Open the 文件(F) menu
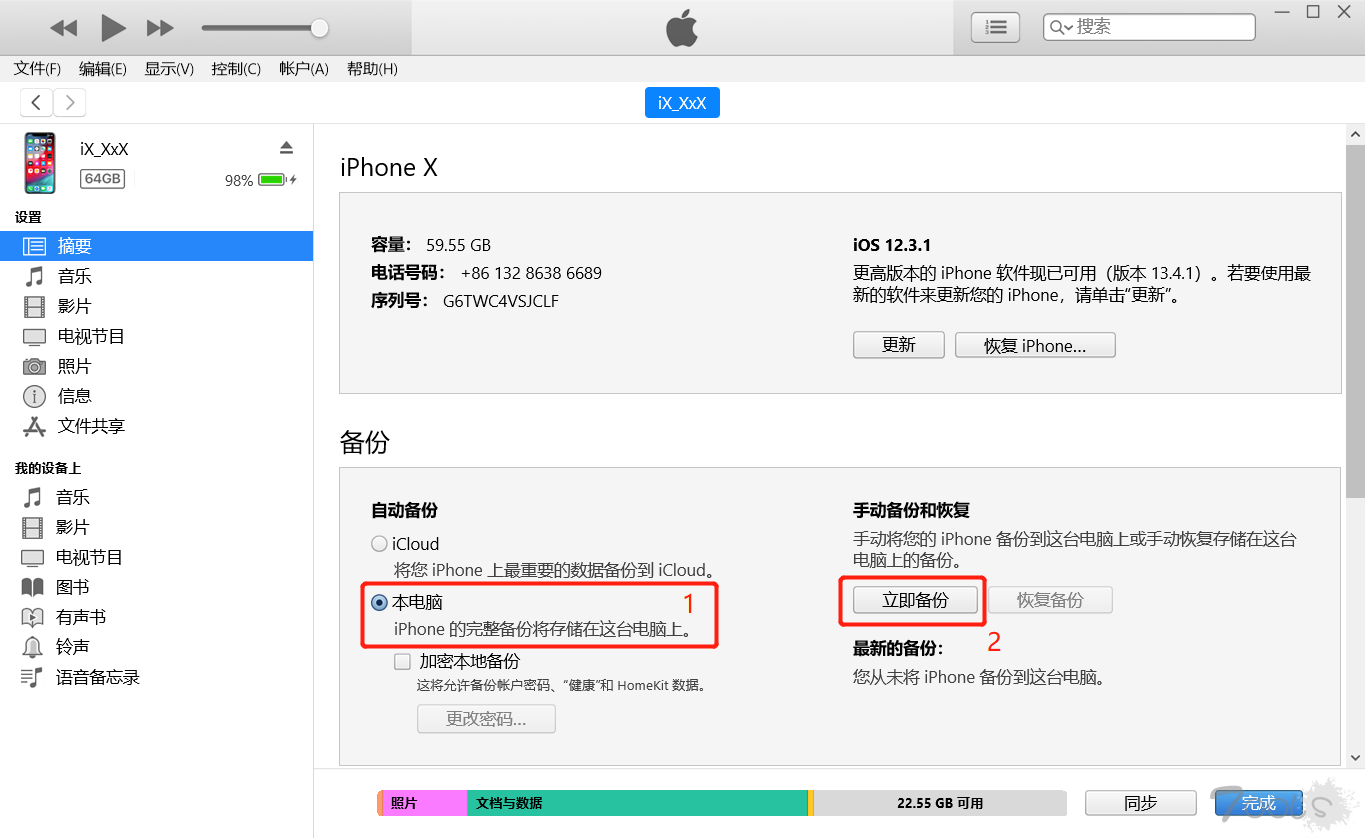 tap(37, 69)
